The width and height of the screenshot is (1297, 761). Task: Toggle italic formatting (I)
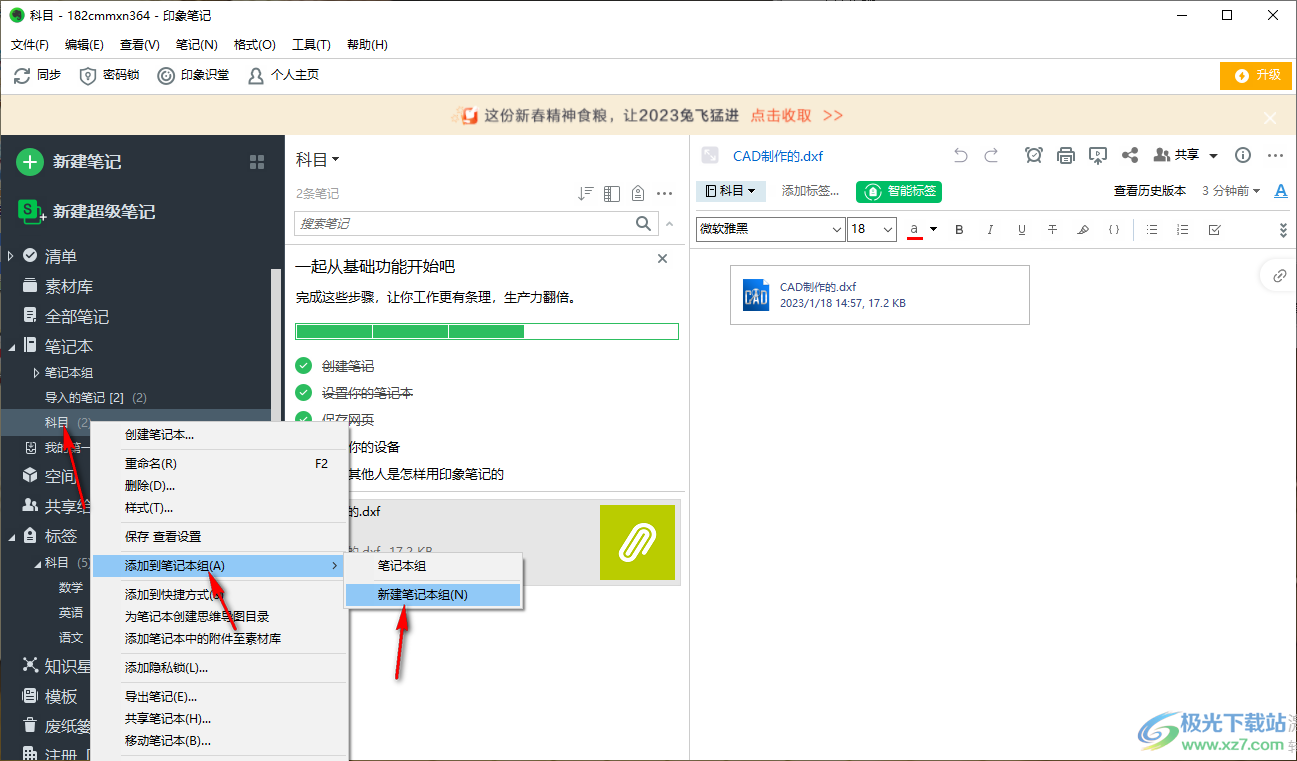[990, 230]
